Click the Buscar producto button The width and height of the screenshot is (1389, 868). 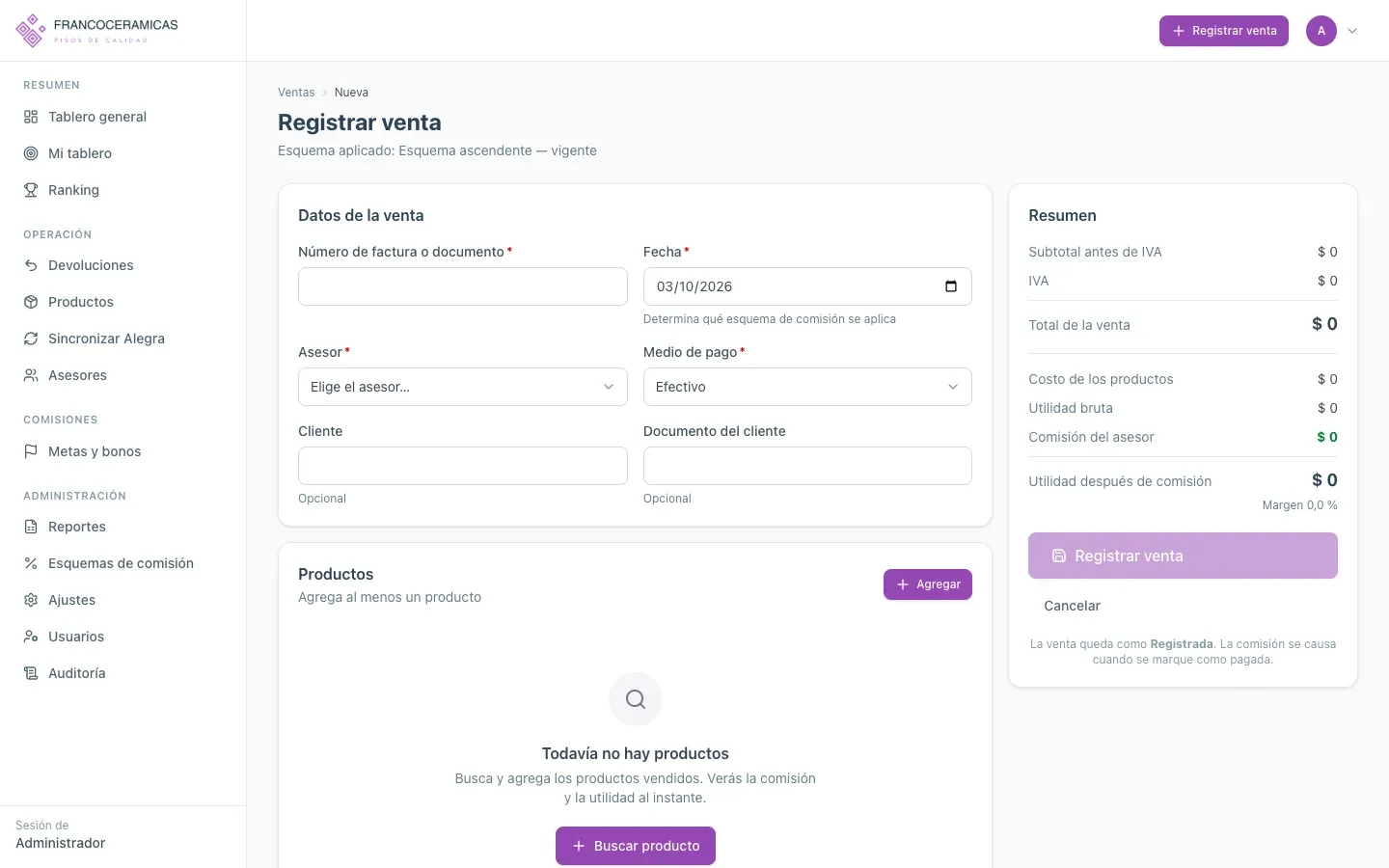tap(636, 846)
